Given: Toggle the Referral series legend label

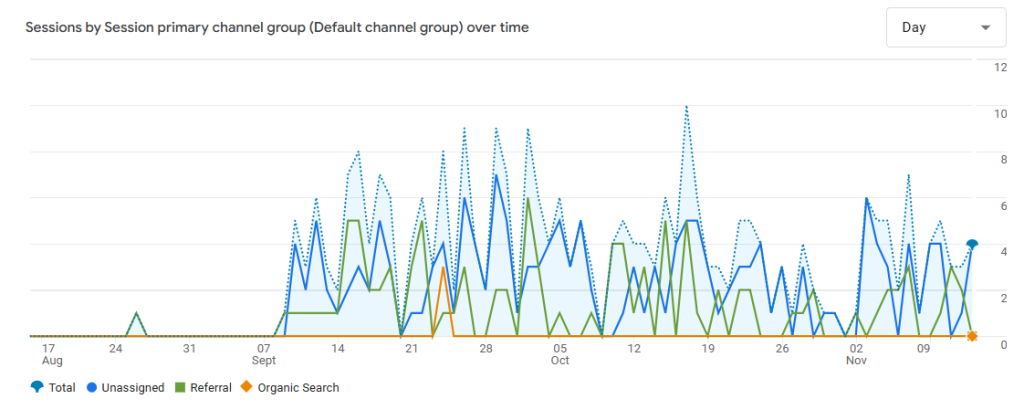Looking at the screenshot, I should pyautogui.click(x=211, y=387).
